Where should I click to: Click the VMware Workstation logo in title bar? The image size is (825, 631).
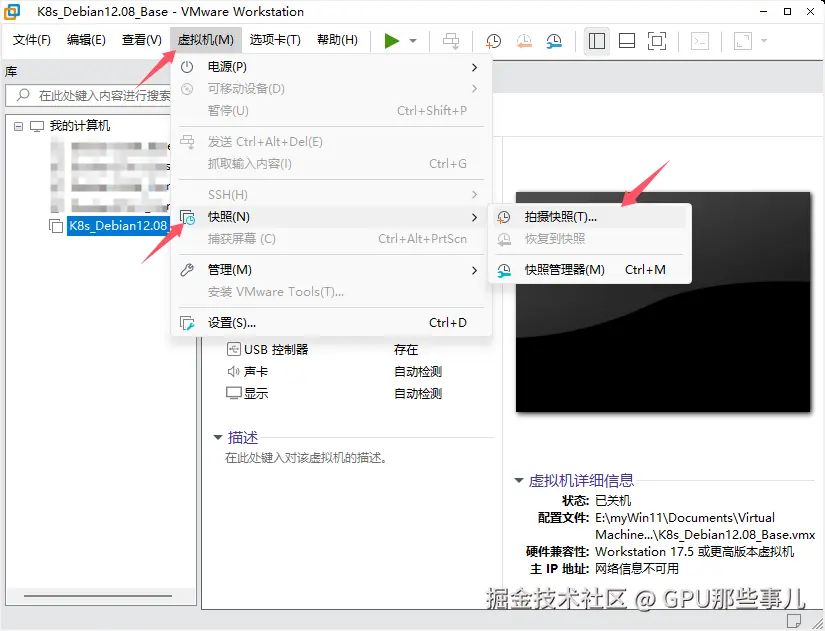pos(11,12)
